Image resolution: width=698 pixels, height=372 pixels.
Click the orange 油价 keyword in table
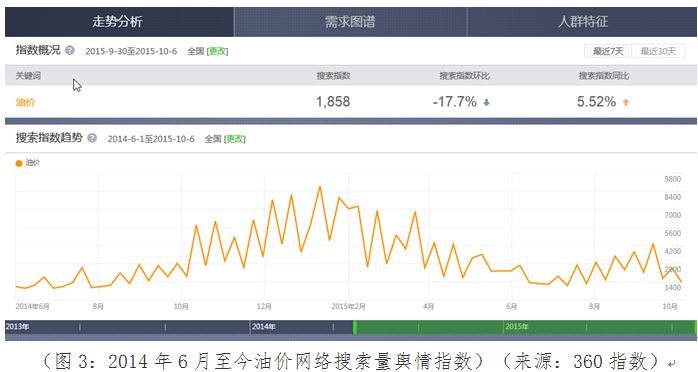(x=25, y=102)
